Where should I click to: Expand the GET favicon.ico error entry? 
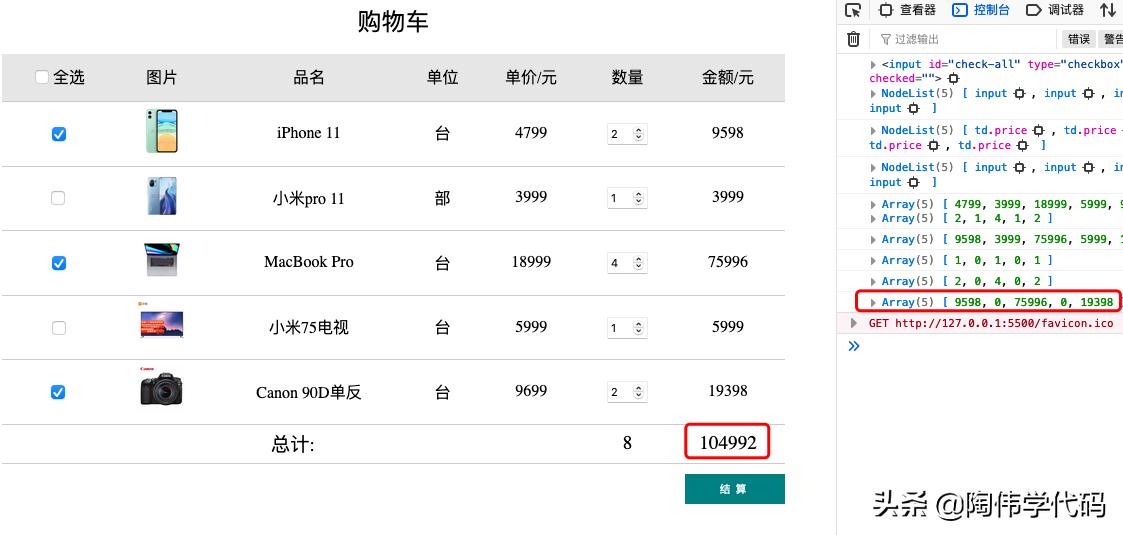coord(853,323)
